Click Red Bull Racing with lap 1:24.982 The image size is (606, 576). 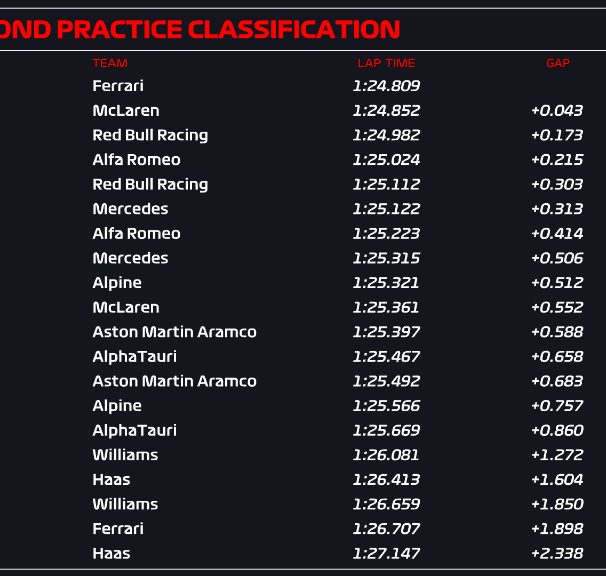point(150,136)
